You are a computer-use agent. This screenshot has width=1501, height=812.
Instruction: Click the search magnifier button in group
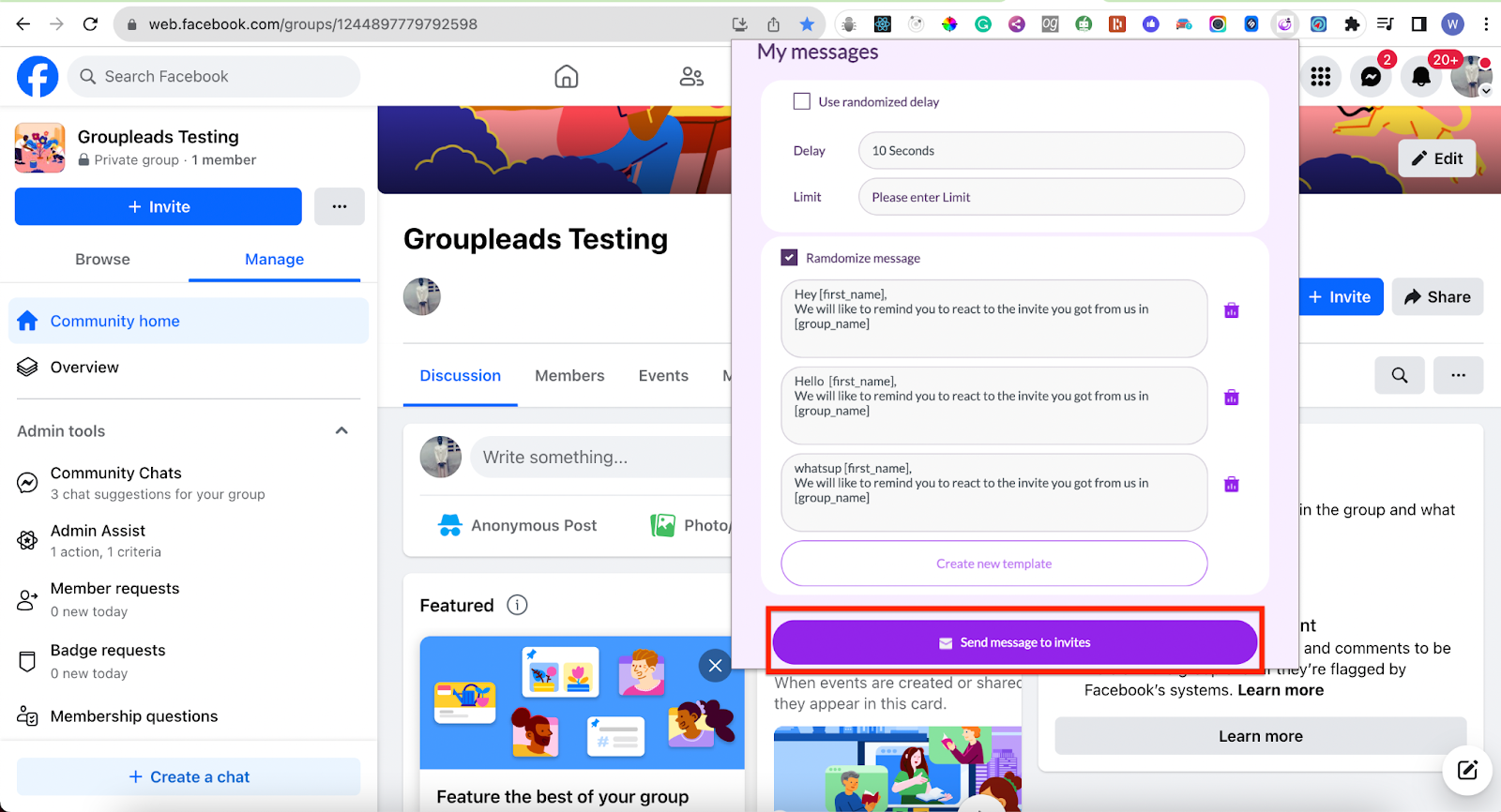click(1400, 375)
